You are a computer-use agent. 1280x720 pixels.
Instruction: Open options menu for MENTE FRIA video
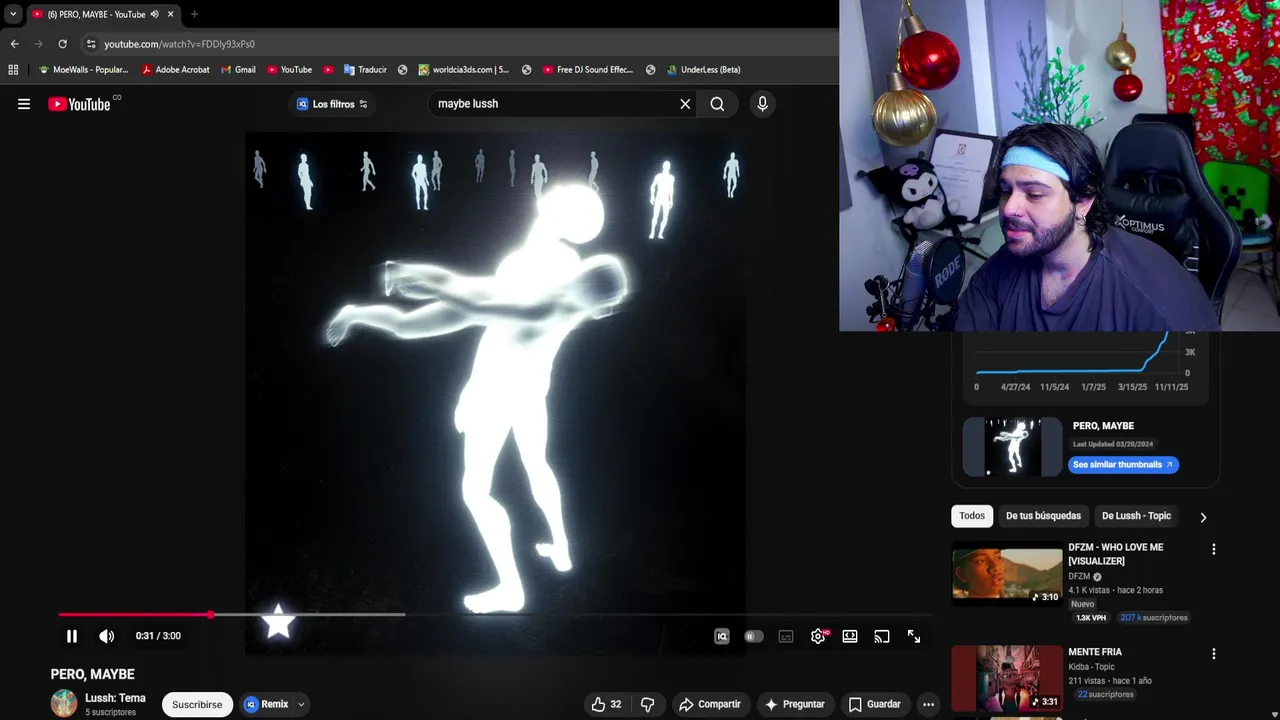[x=1214, y=654]
